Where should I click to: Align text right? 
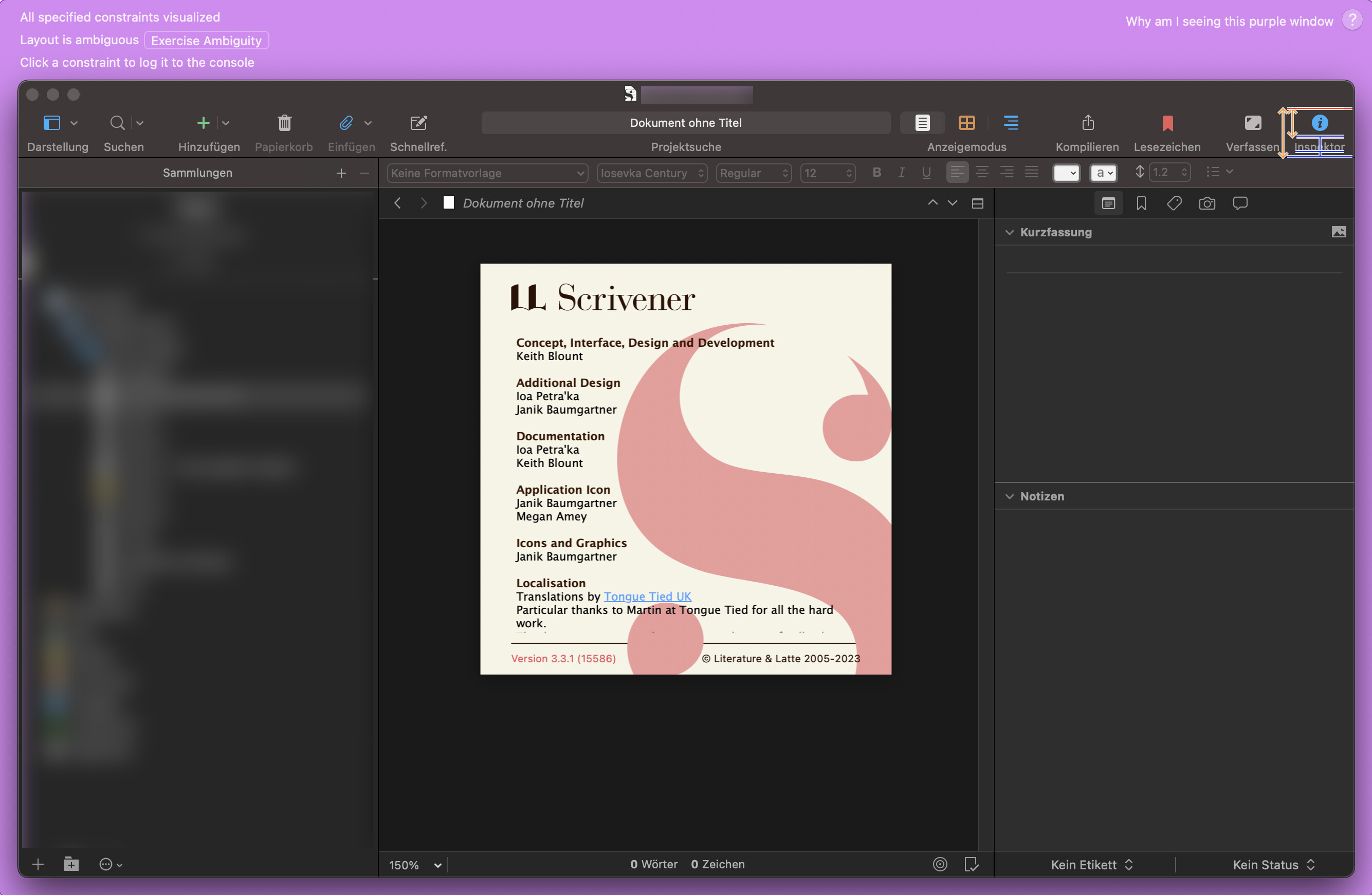point(1007,172)
